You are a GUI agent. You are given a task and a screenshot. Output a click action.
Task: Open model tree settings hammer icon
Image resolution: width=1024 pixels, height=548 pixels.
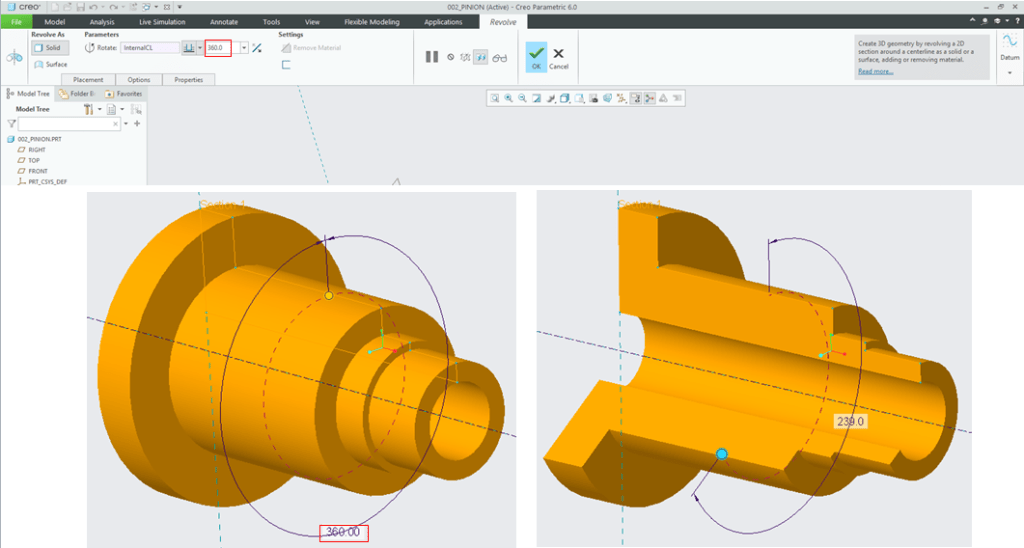(x=89, y=108)
